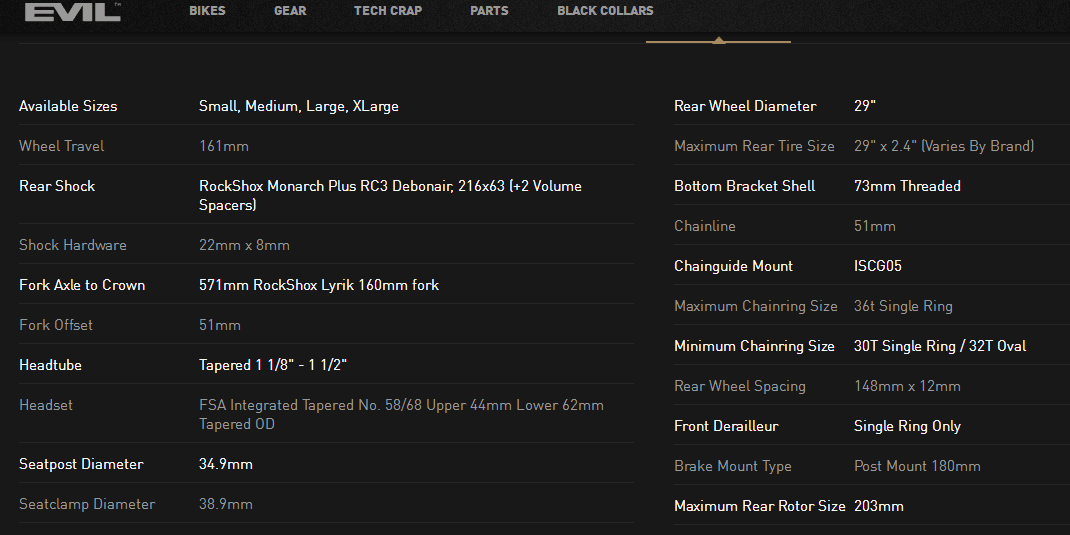This screenshot has height=535, width=1070.
Task: Click the FSA Integrated Tapered headset text
Action: 401,414
